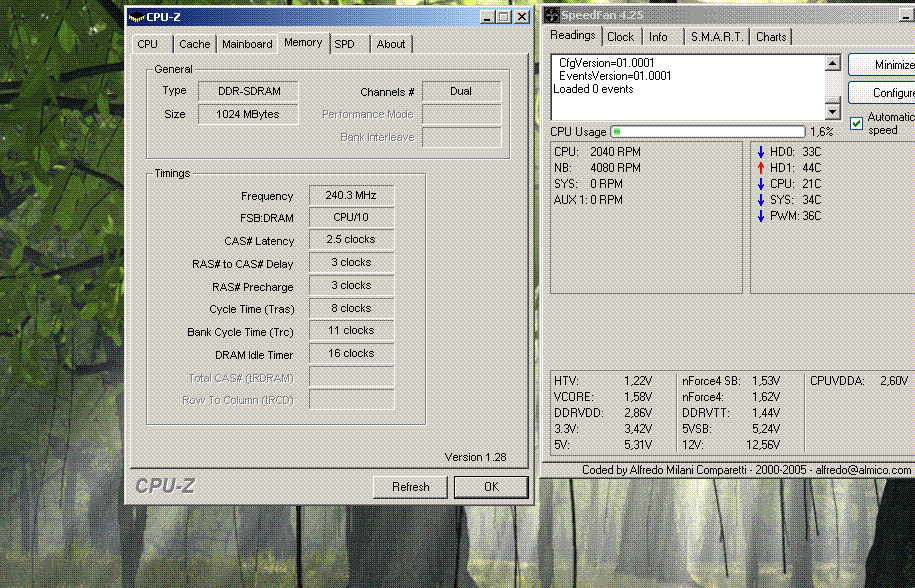Click the Refresh button in CPU-Z
The width and height of the screenshot is (915, 588).
(410, 487)
